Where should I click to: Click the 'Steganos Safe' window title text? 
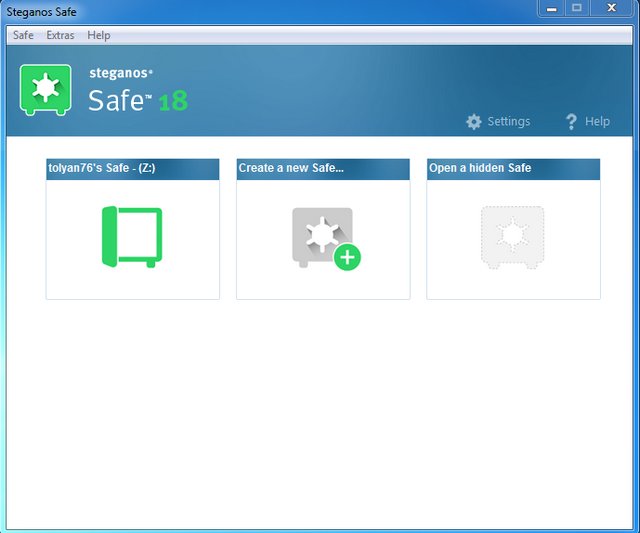pyautogui.click(x=41, y=12)
